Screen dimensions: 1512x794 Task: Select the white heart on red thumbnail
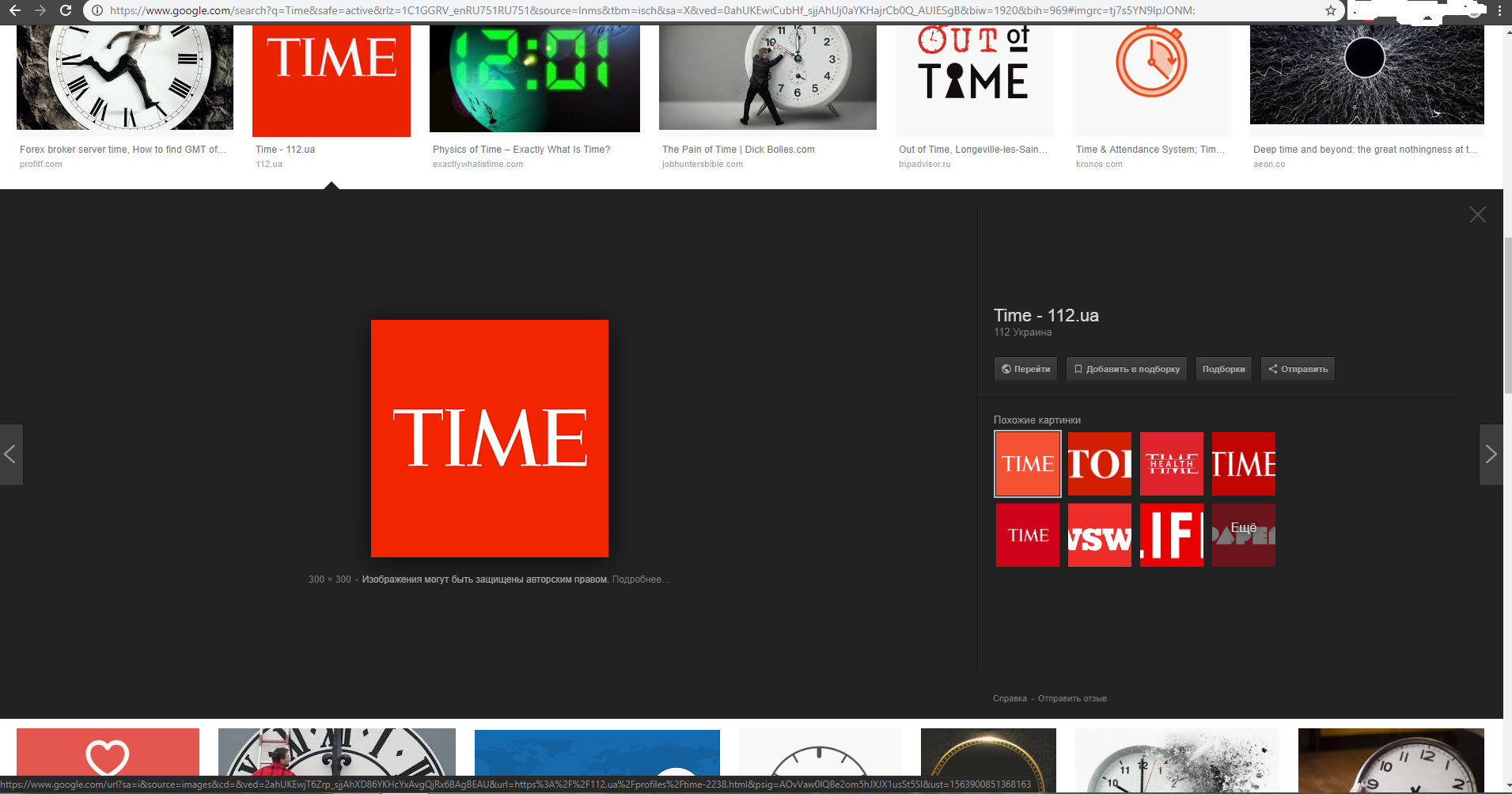pyautogui.click(x=108, y=752)
